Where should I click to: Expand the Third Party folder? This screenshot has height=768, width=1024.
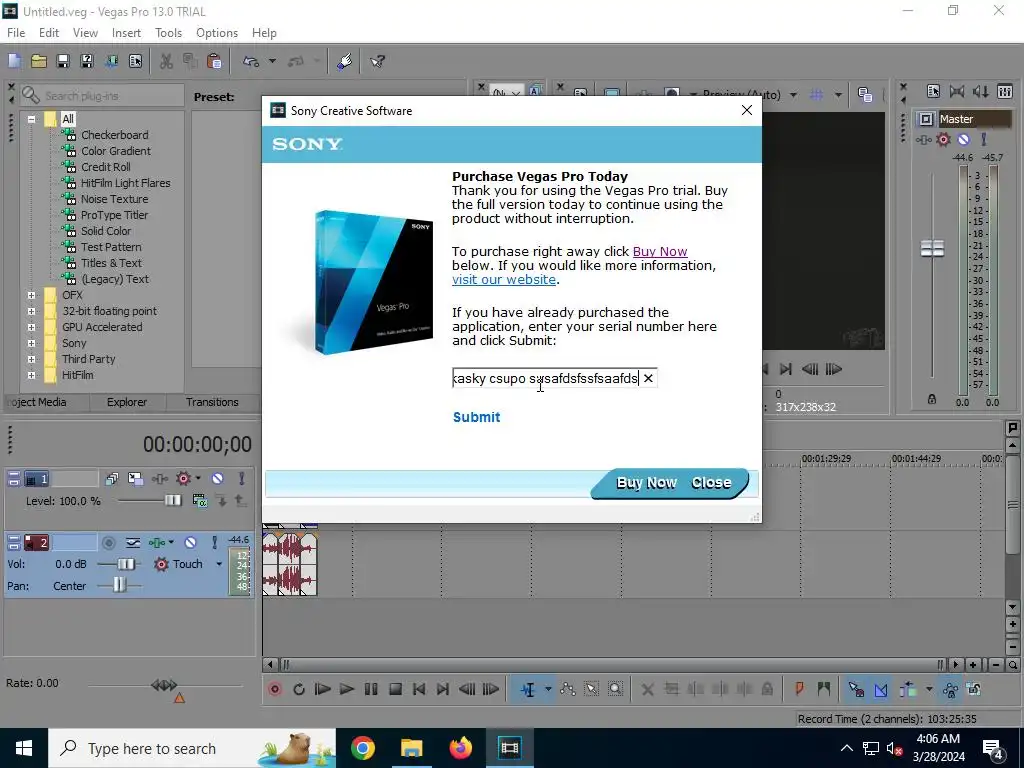[x=31, y=359]
